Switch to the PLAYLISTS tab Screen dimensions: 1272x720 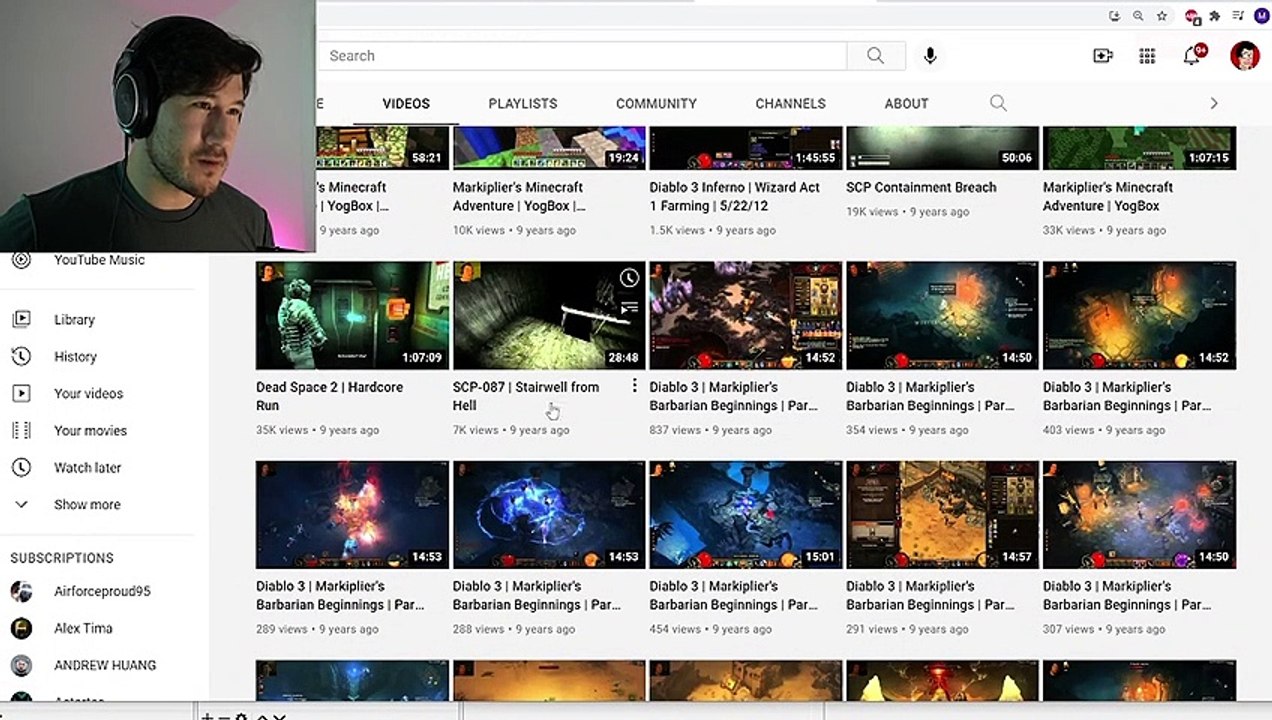[523, 103]
